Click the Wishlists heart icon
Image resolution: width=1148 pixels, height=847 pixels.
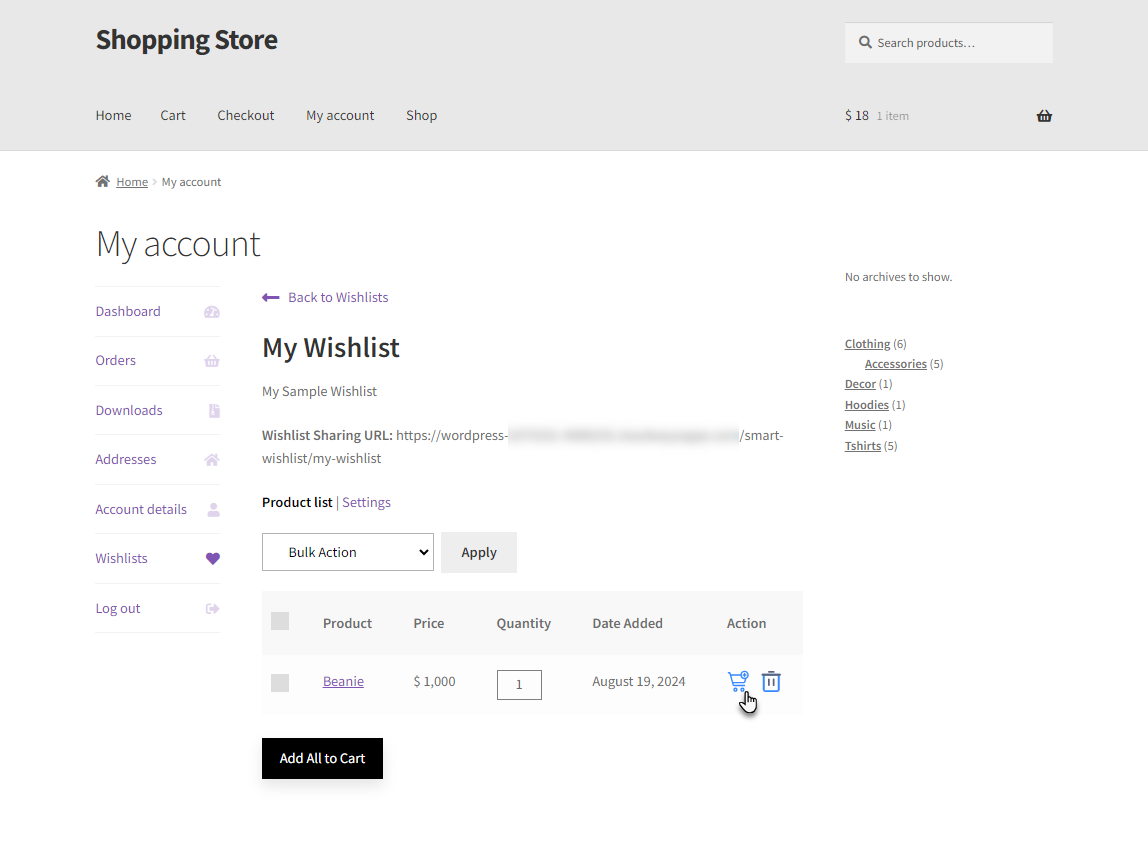pos(212,559)
